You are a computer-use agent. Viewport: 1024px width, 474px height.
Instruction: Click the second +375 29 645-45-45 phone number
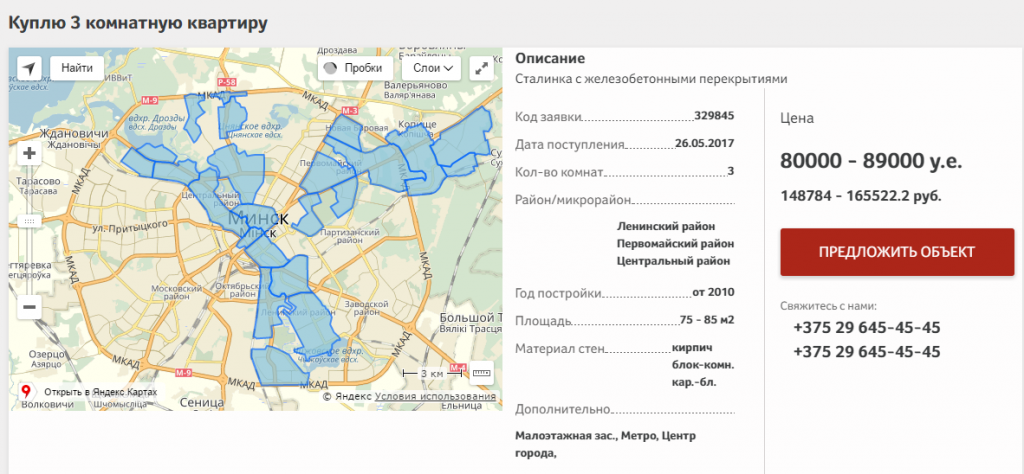click(866, 351)
